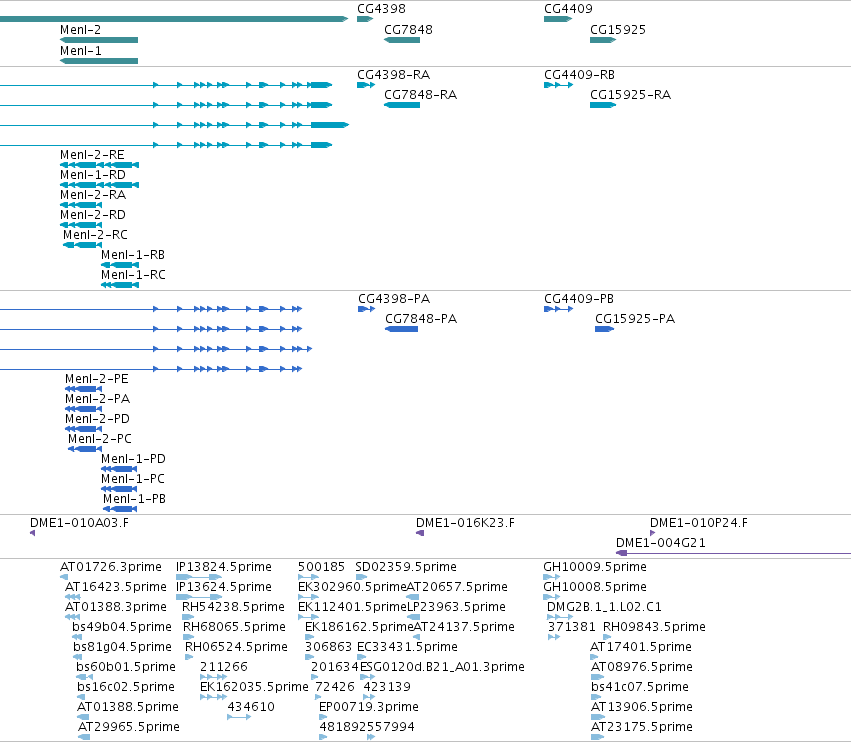Image resolution: width=851 pixels, height=742 pixels.
Task: Click the Menl-2-PC protein feature
Action: coord(85,449)
